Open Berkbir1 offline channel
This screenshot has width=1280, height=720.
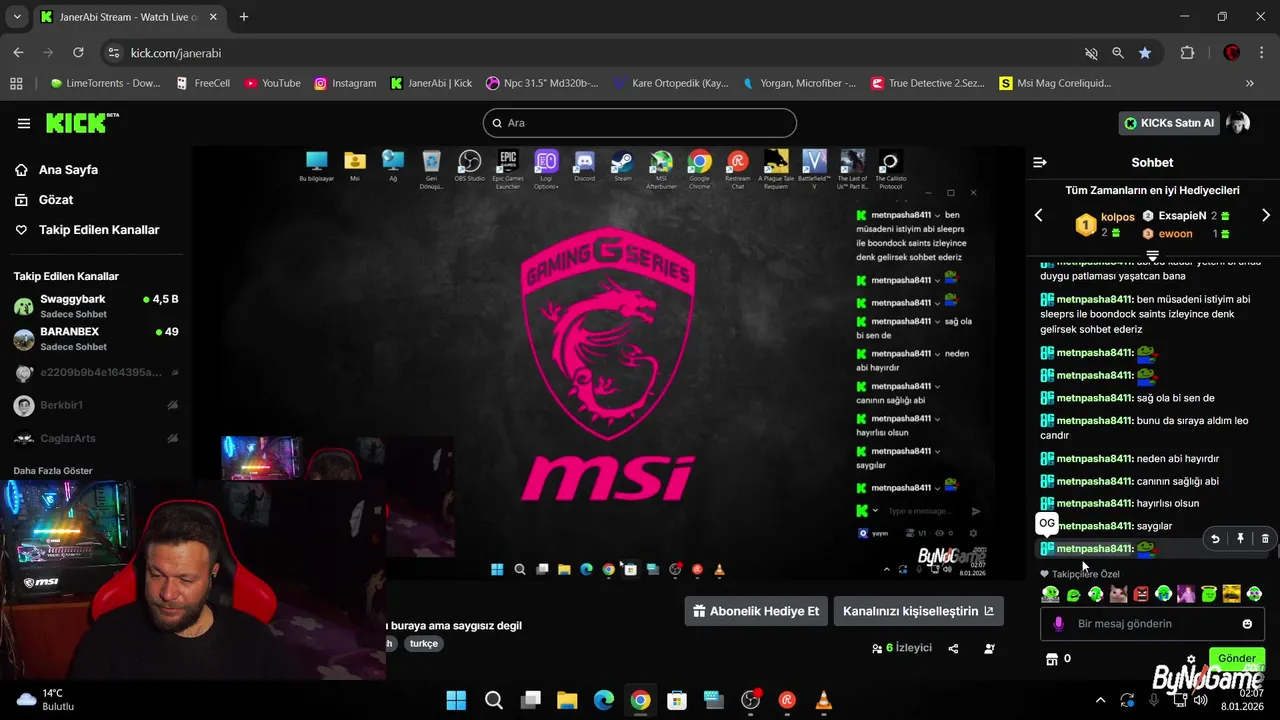pyautogui.click(x=96, y=405)
